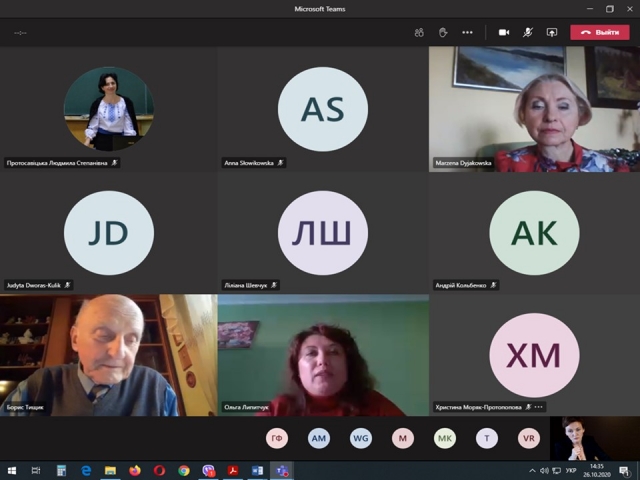Open More actions ellipsis menu
The width and height of the screenshot is (640, 480).
pyautogui.click(x=467, y=33)
